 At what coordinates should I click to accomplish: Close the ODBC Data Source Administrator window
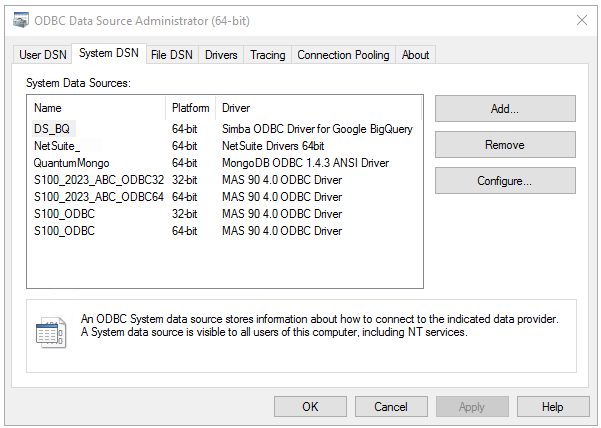pyautogui.click(x=581, y=20)
